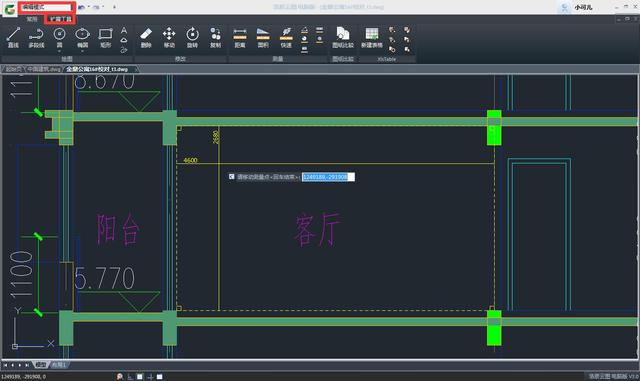The image size is (640, 381).
Task: Switch to the 常用 ribbon tab
Action: pyautogui.click(x=32, y=19)
